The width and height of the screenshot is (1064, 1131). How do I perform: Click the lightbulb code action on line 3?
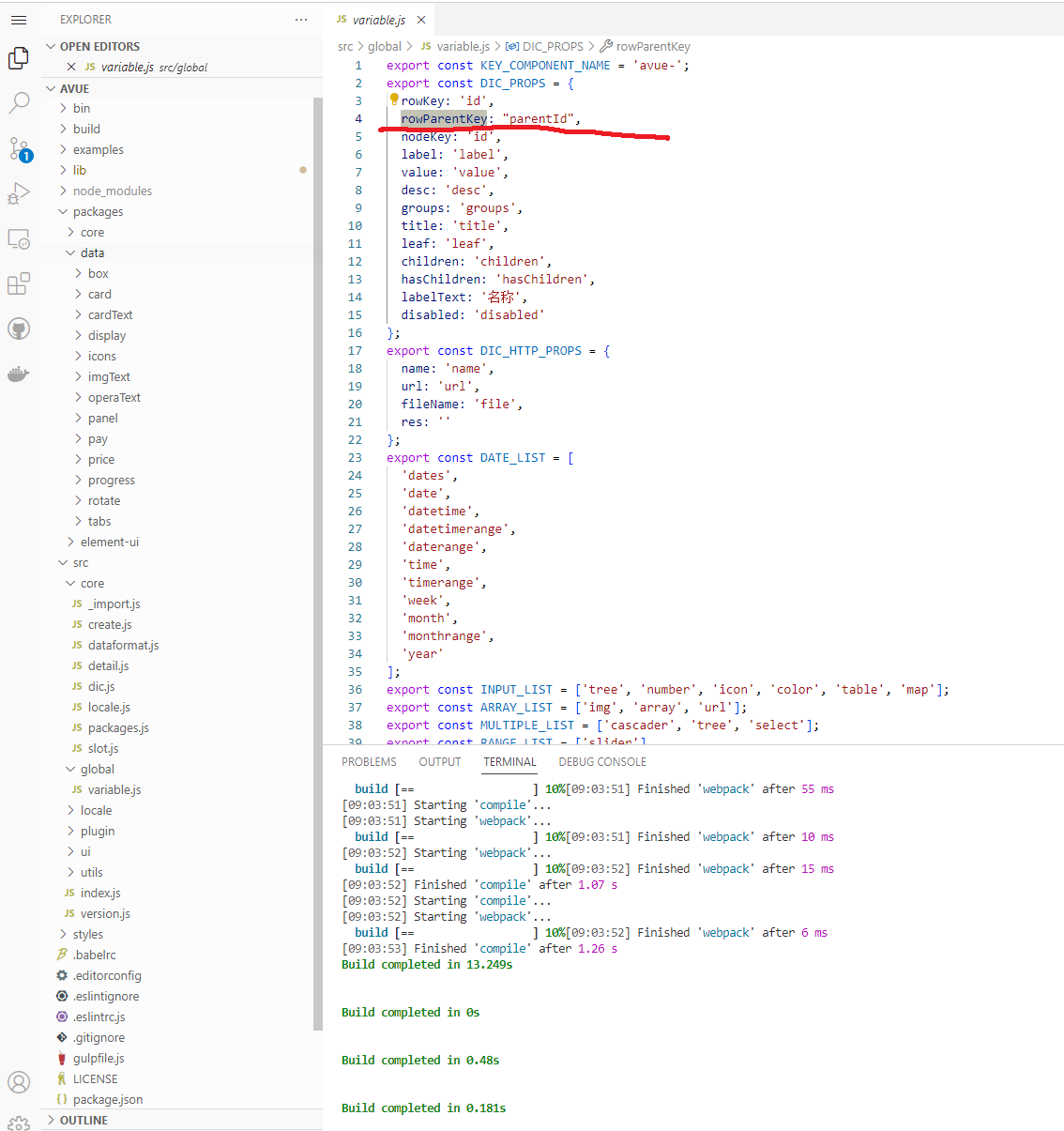[x=394, y=99]
